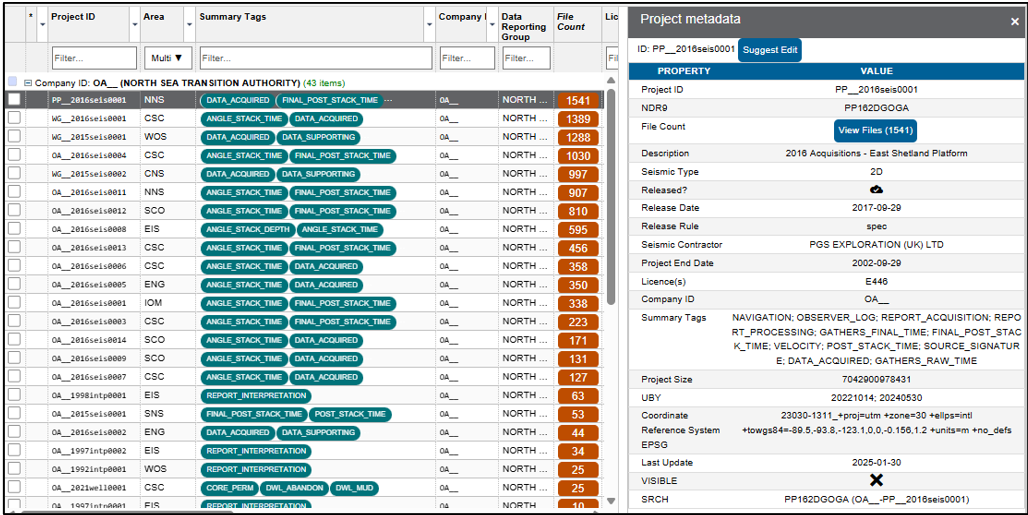Select project OA__2016seis0005
Viewport: 1028px width, 515px height.
(89, 284)
